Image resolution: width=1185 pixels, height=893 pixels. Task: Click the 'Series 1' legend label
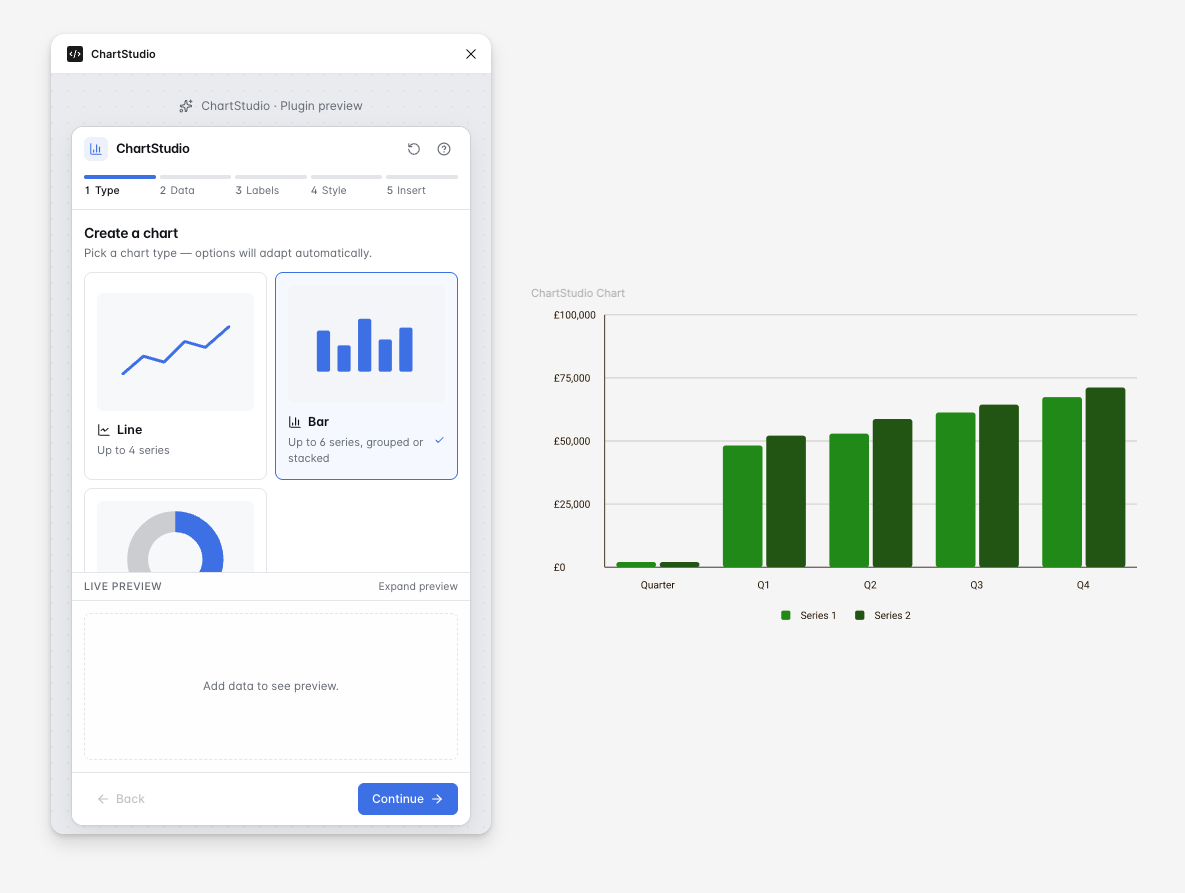pyautogui.click(x=818, y=616)
